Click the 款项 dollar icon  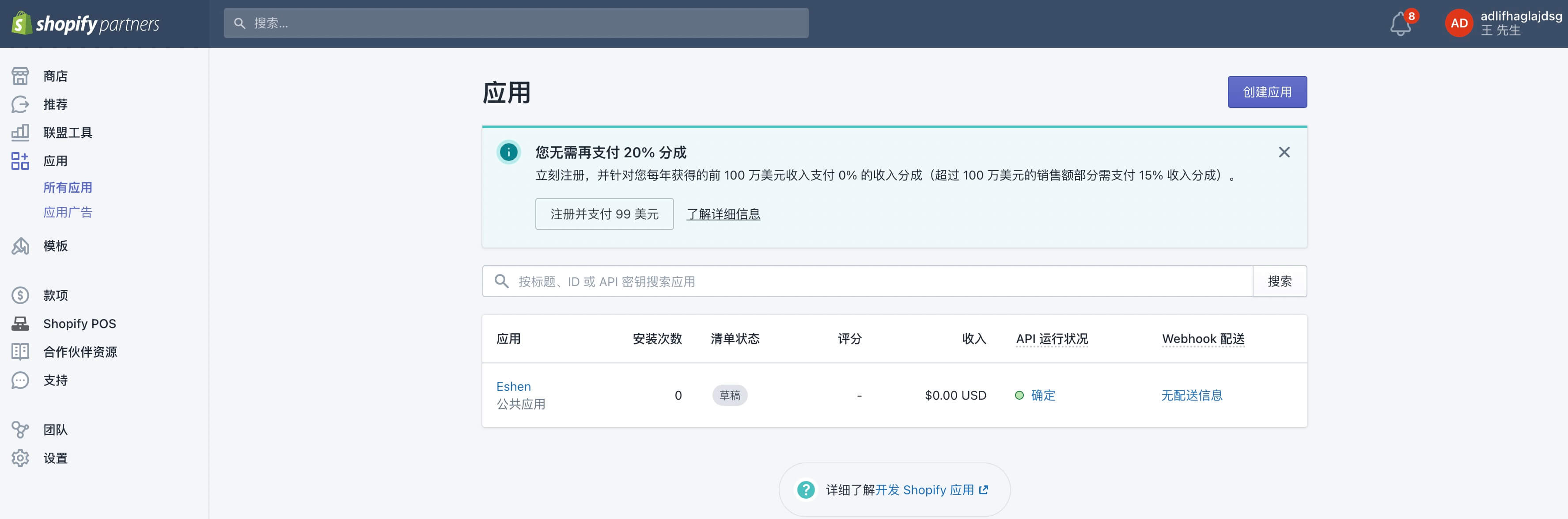coord(20,295)
